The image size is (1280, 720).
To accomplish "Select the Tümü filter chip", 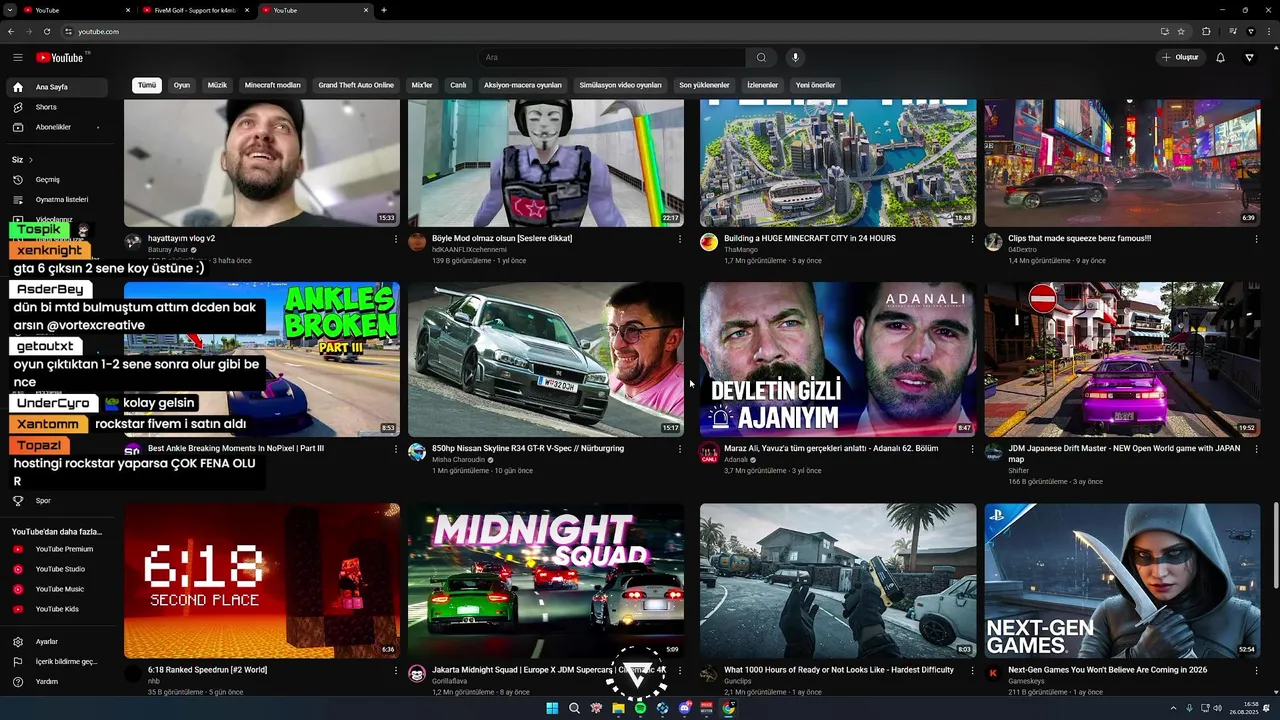I will pos(147,85).
